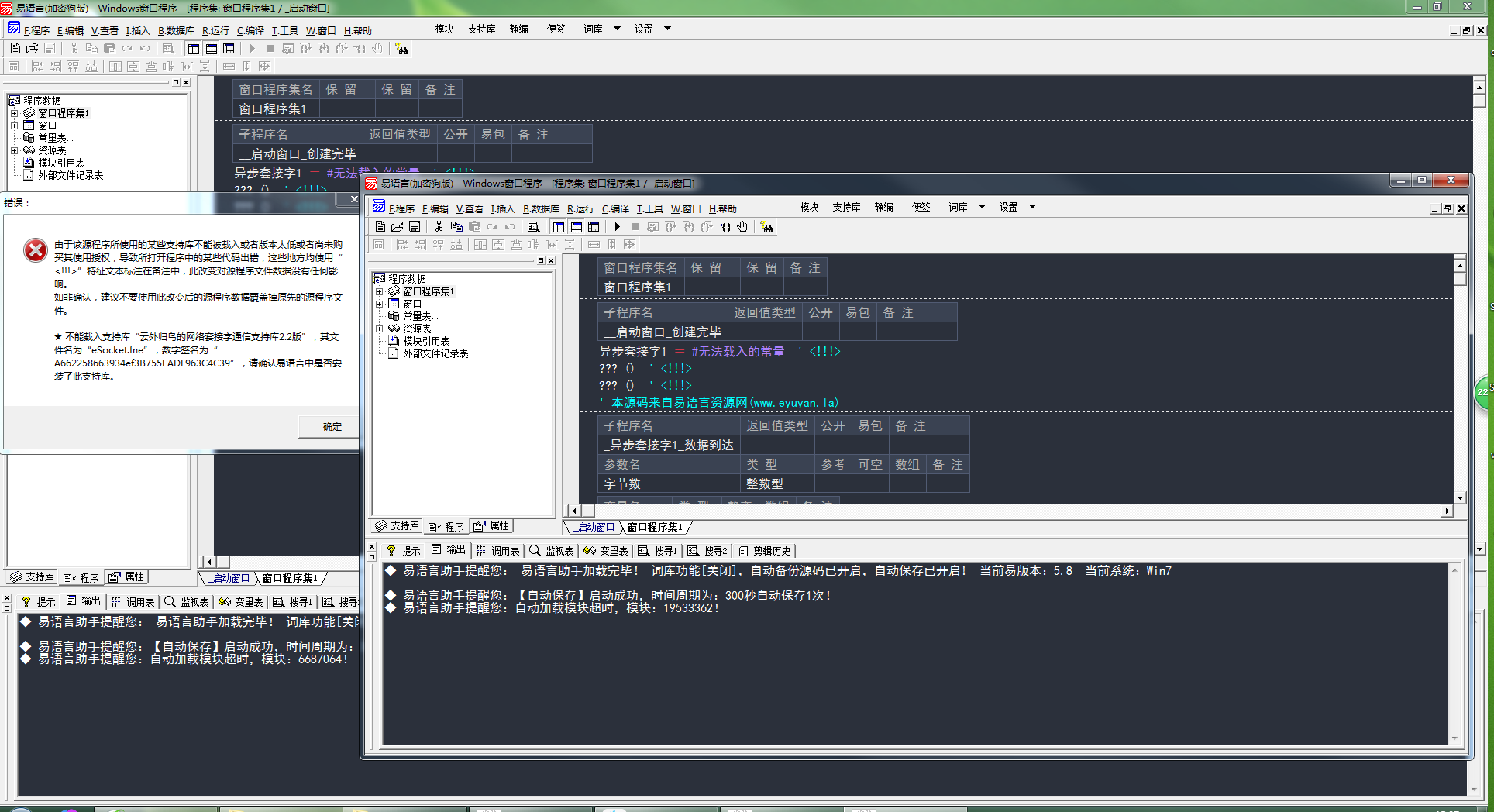Expand 资源表 node in front window tree
1494x812 pixels.
pyautogui.click(x=380, y=329)
